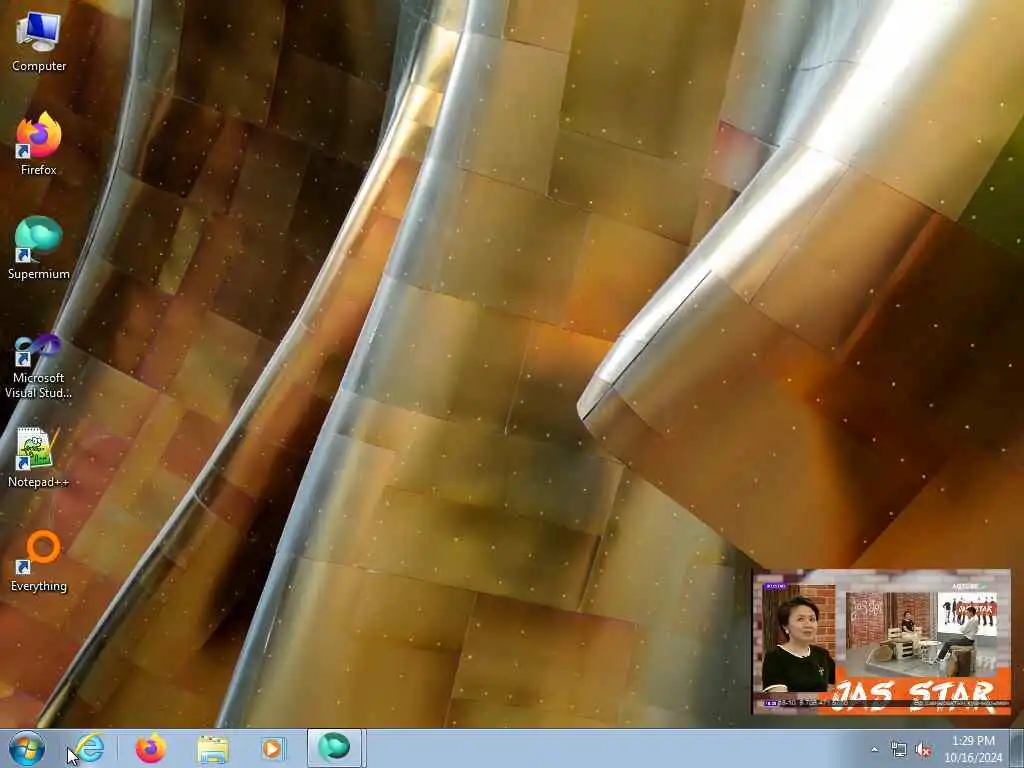Open the network status tray icon
1024x768 pixels.
click(899, 750)
